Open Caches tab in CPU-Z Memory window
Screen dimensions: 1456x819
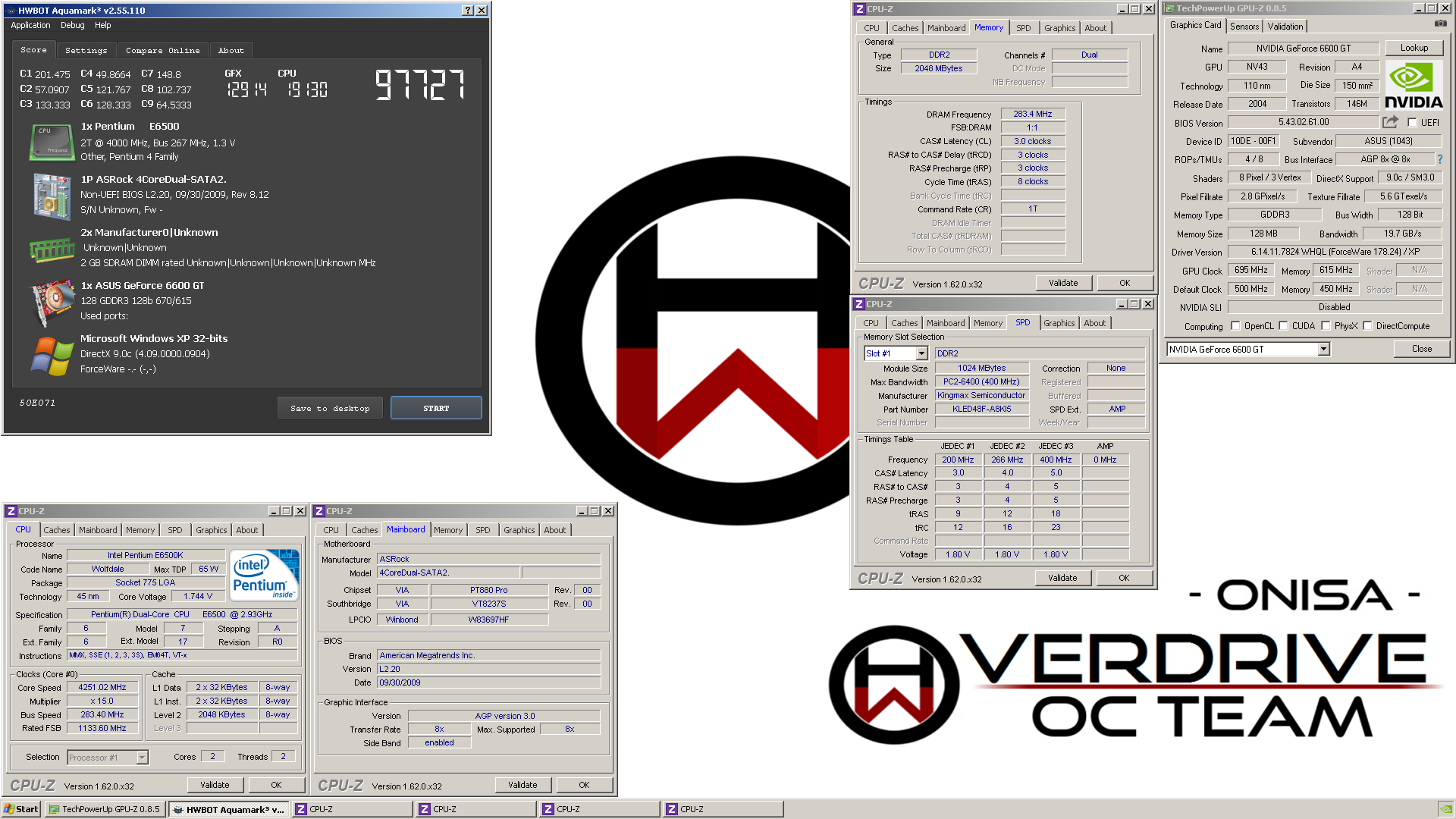coord(905,28)
